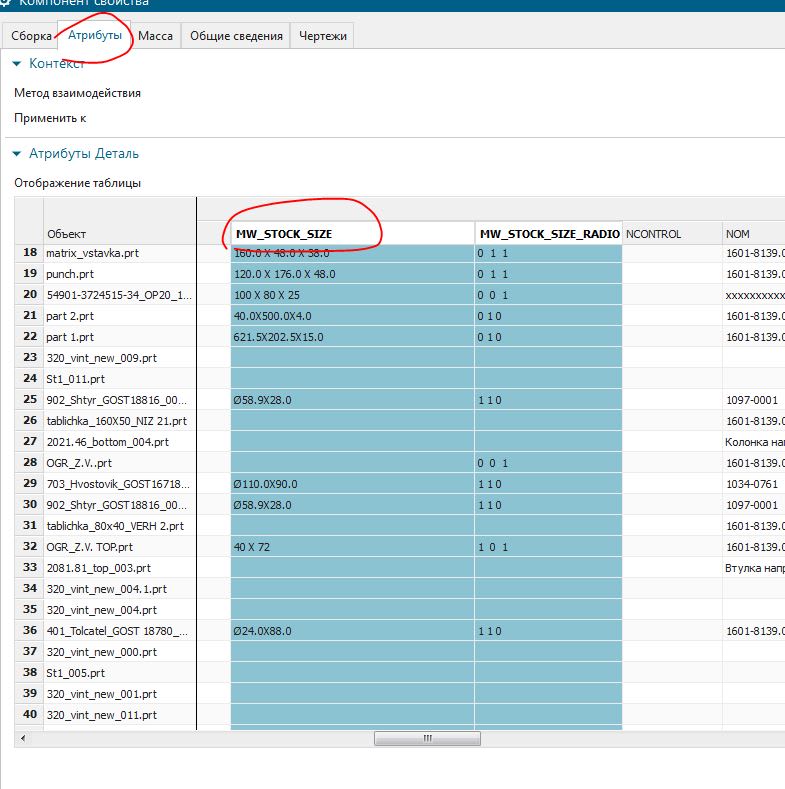The image size is (785, 789).
Task: Switch to the Масса tab
Action: tap(155, 36)
